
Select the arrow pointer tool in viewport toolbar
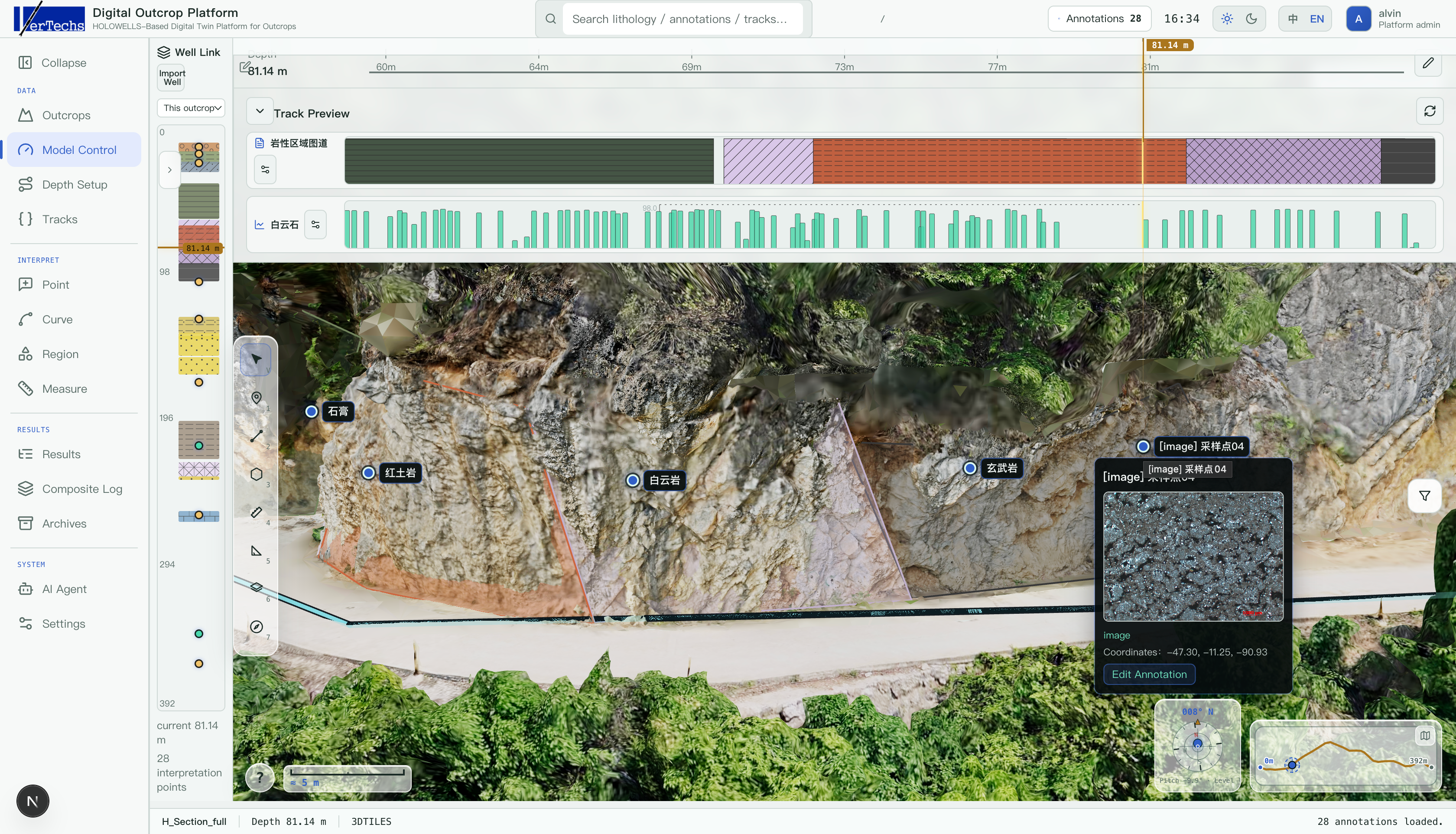(x=256, y=359)
